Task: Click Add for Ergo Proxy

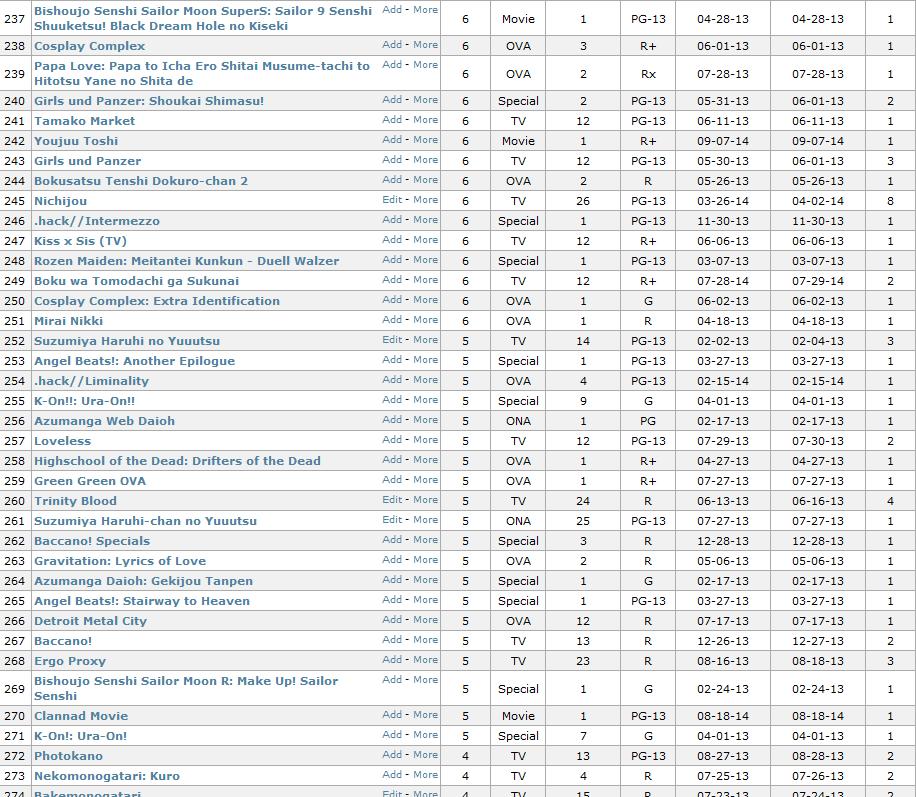Action: [x=392, y=660]
